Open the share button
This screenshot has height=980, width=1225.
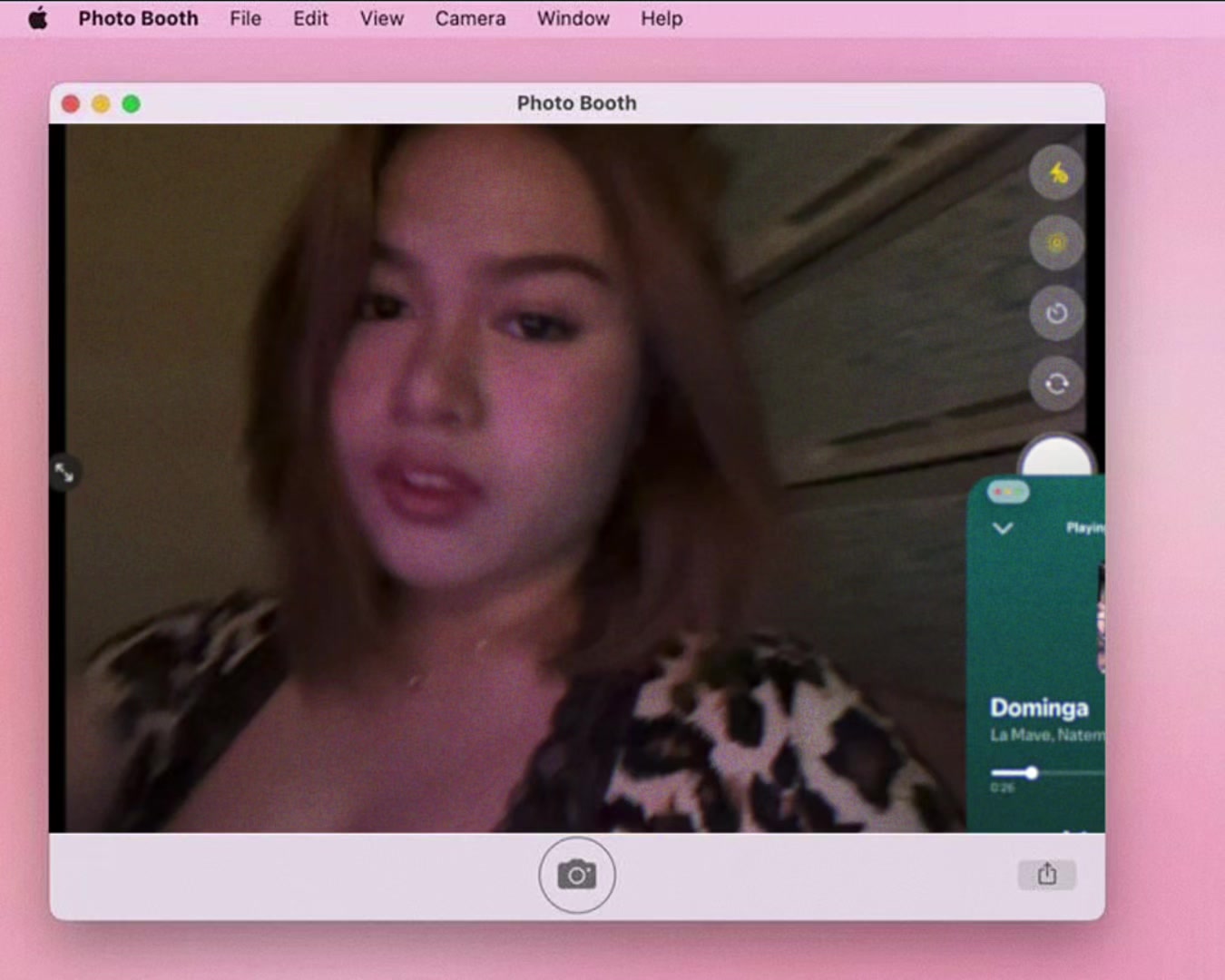(1047, 874)
